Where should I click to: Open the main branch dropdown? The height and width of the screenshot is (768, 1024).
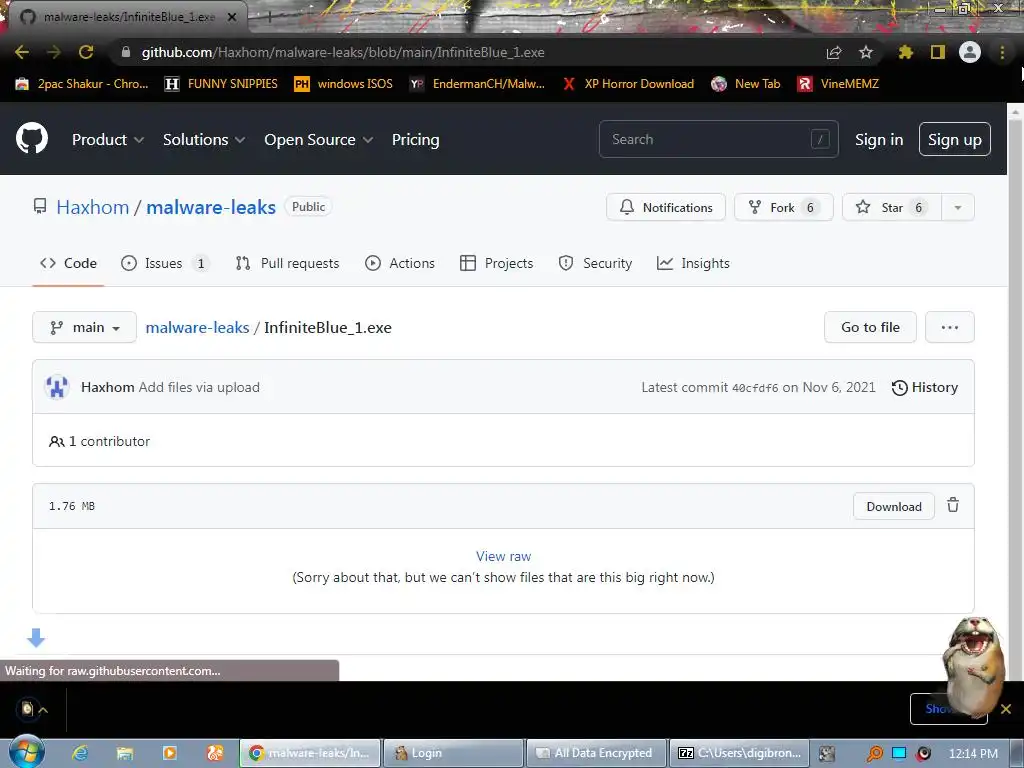(x=84, y=327)
